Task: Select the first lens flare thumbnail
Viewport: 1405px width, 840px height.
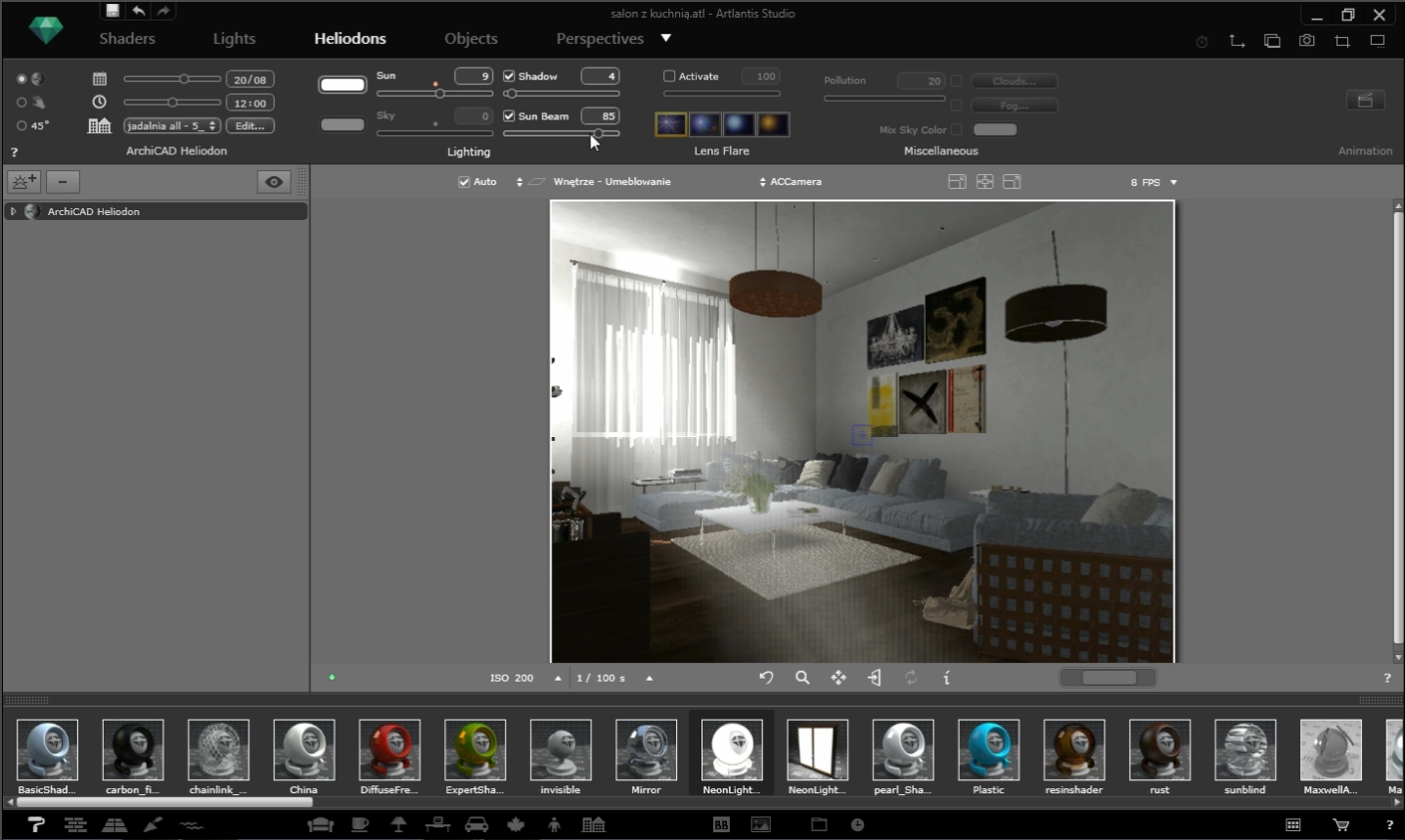Action: click(670, 124)
